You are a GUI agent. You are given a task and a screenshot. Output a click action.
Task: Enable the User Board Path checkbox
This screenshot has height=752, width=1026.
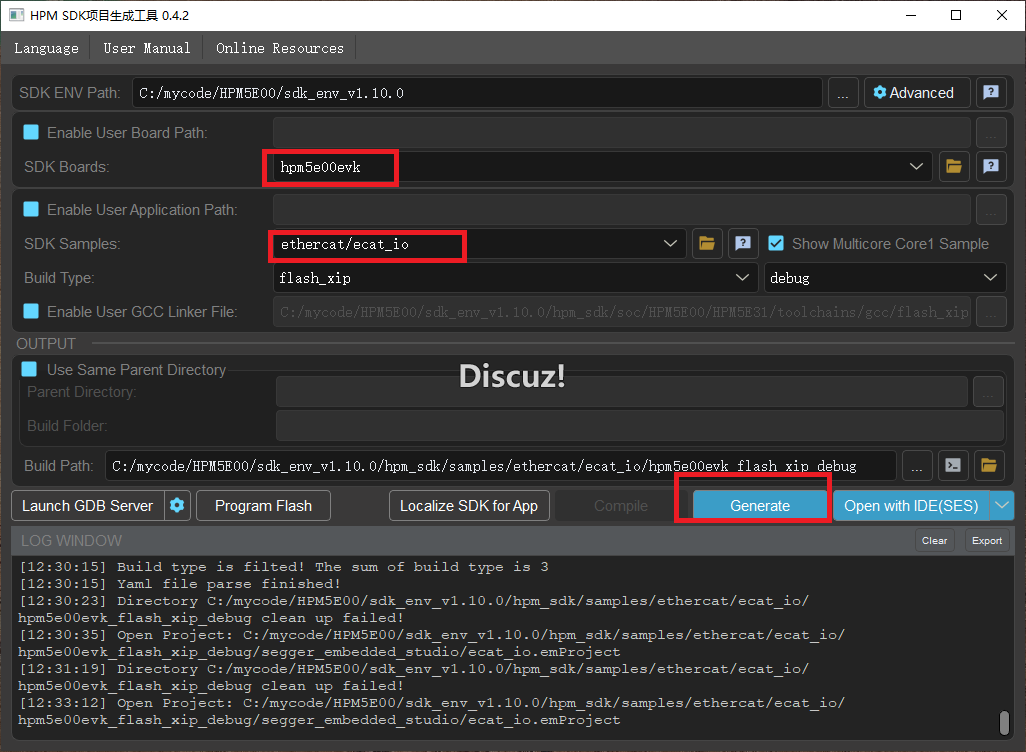tap(31, 132)
